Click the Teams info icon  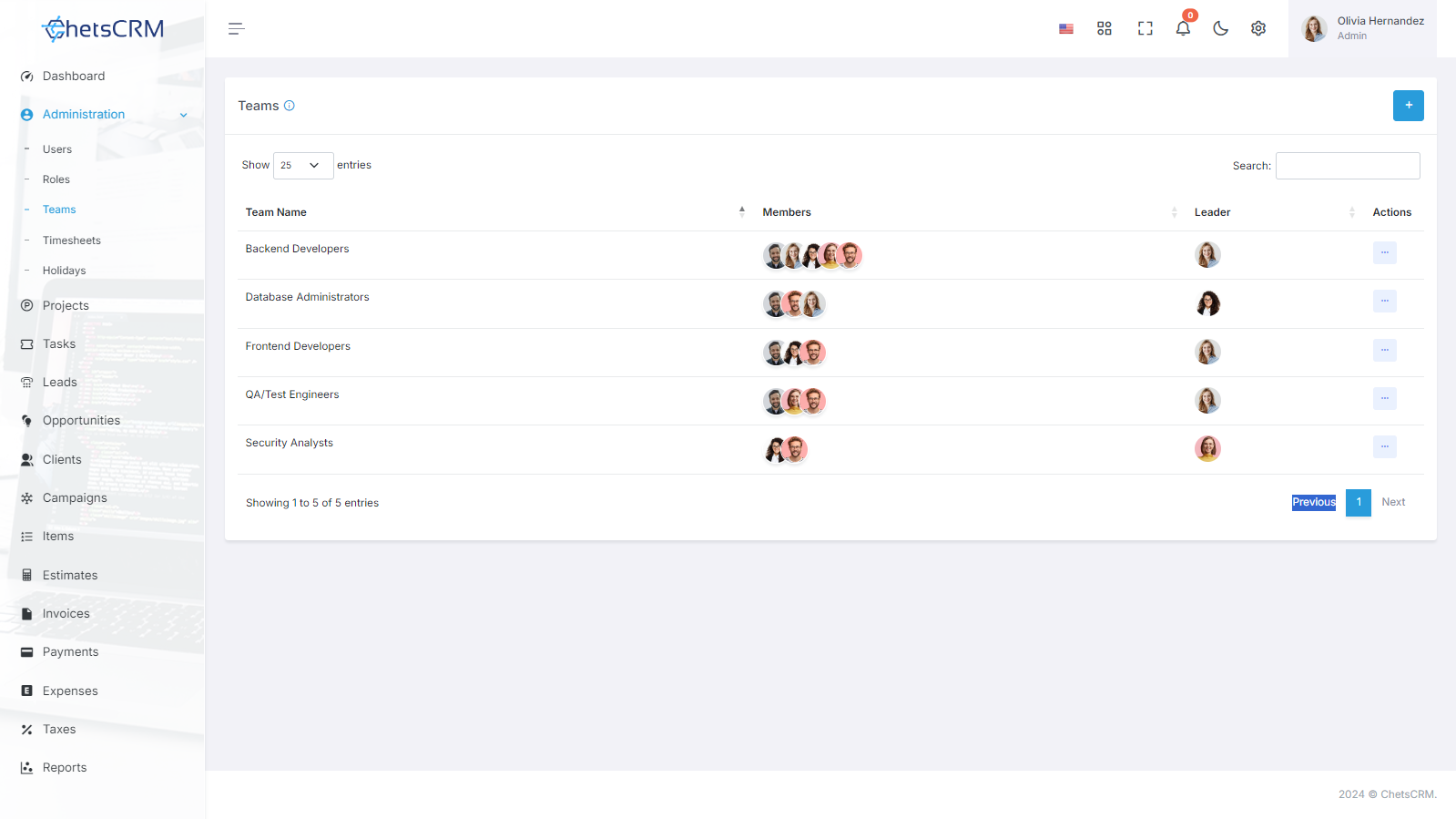(x=290, y=106)
